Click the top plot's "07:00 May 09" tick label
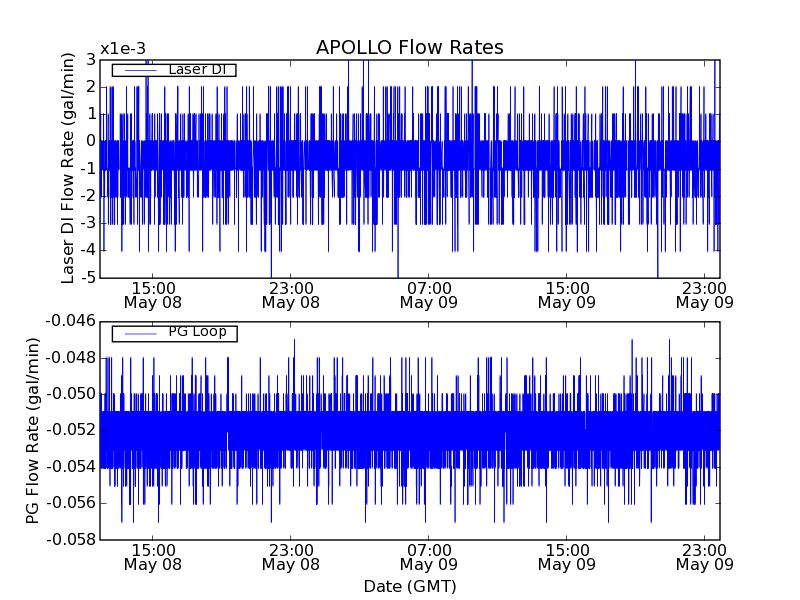 tap(428, 294)
